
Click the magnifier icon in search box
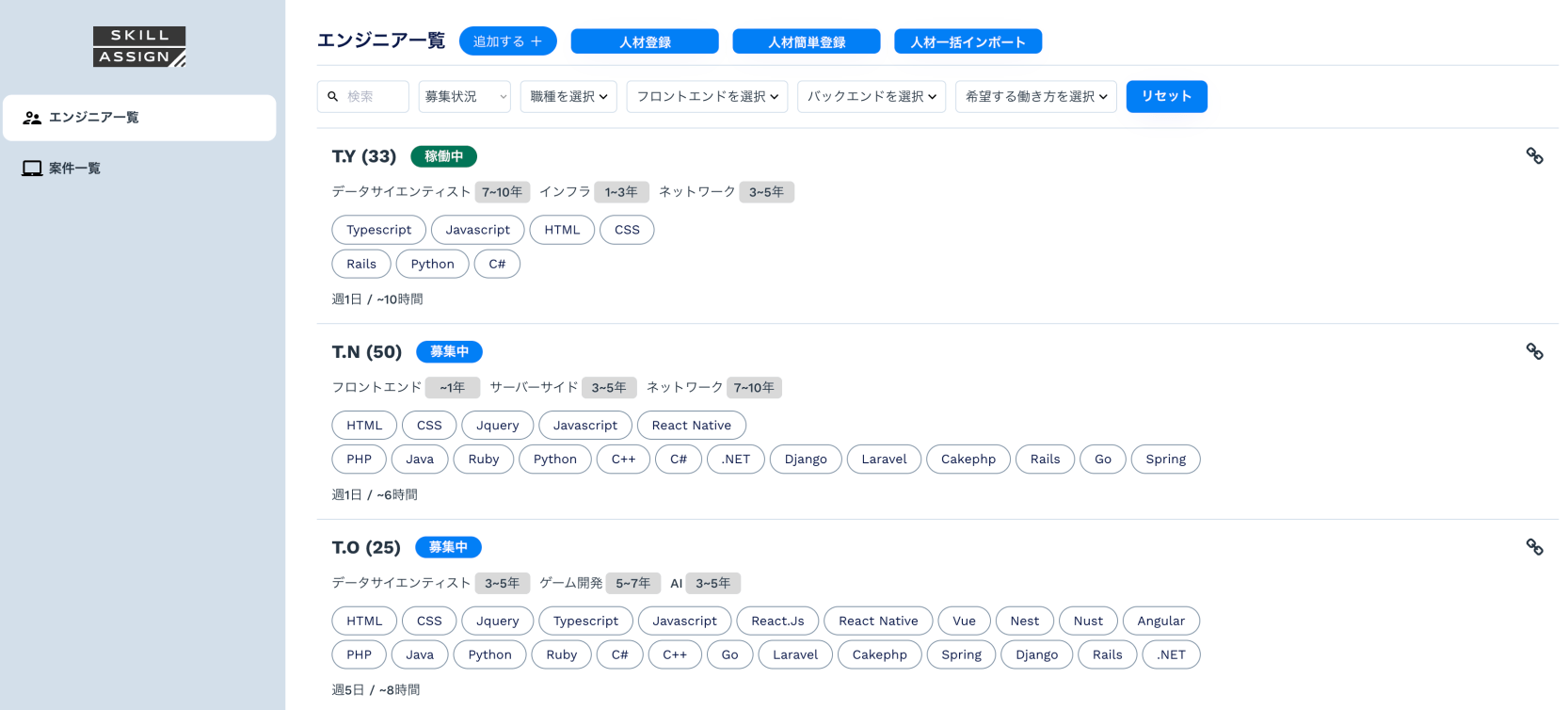333,97
